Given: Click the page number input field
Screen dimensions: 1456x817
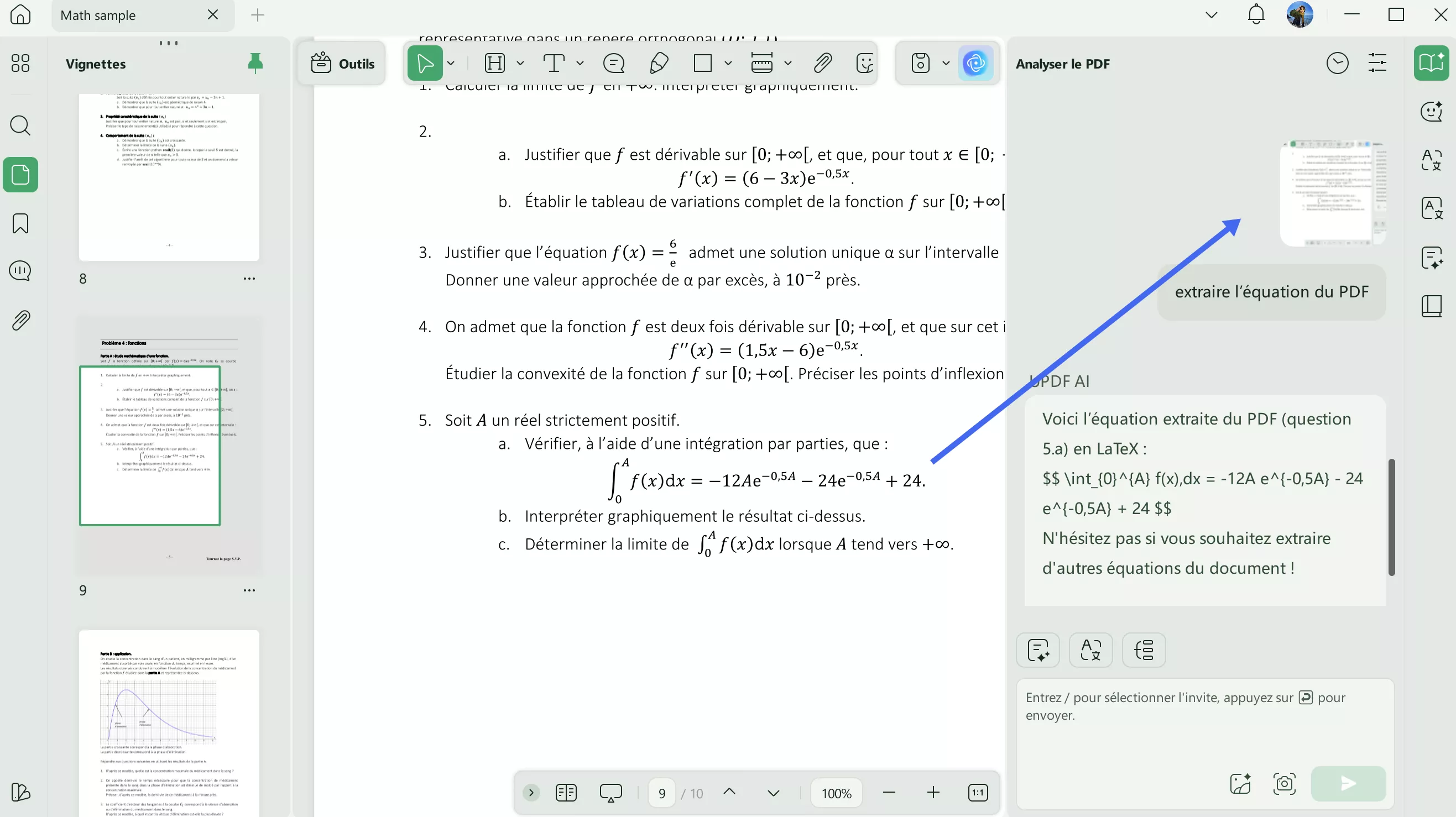Looking at the screenshot, I should point(661,793).
